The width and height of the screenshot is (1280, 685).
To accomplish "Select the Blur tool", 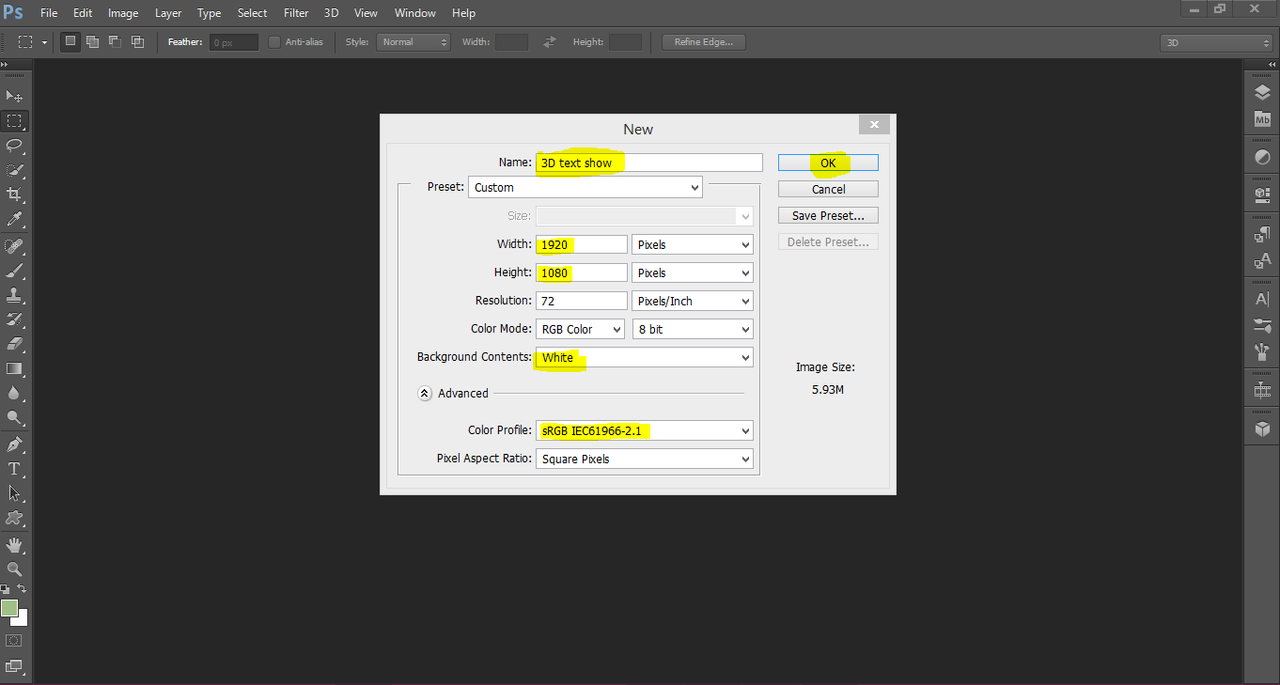I will click(14, 394).
